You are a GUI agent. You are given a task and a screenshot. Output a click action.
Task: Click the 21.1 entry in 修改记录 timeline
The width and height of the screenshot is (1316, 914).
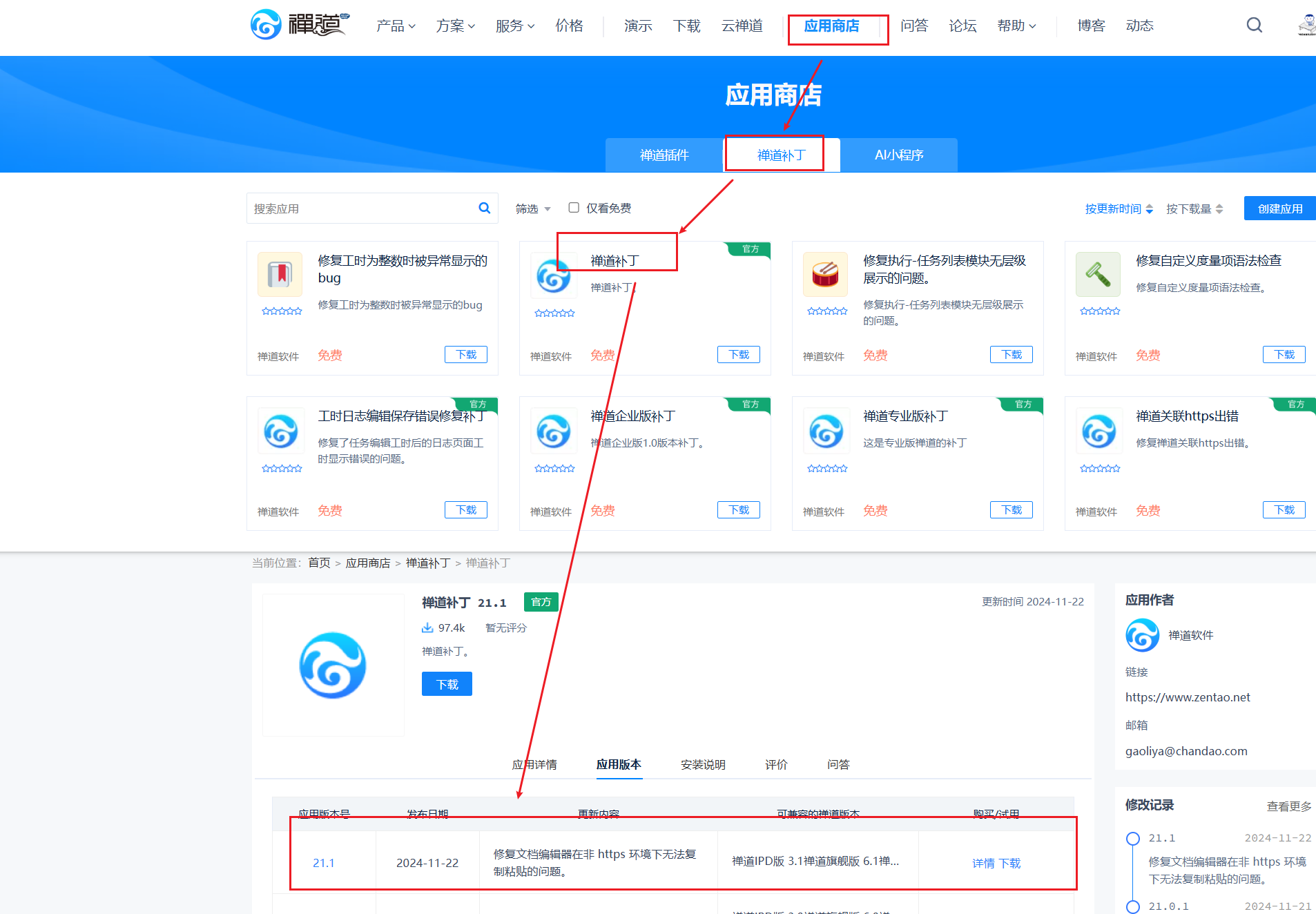point(1162,838)
